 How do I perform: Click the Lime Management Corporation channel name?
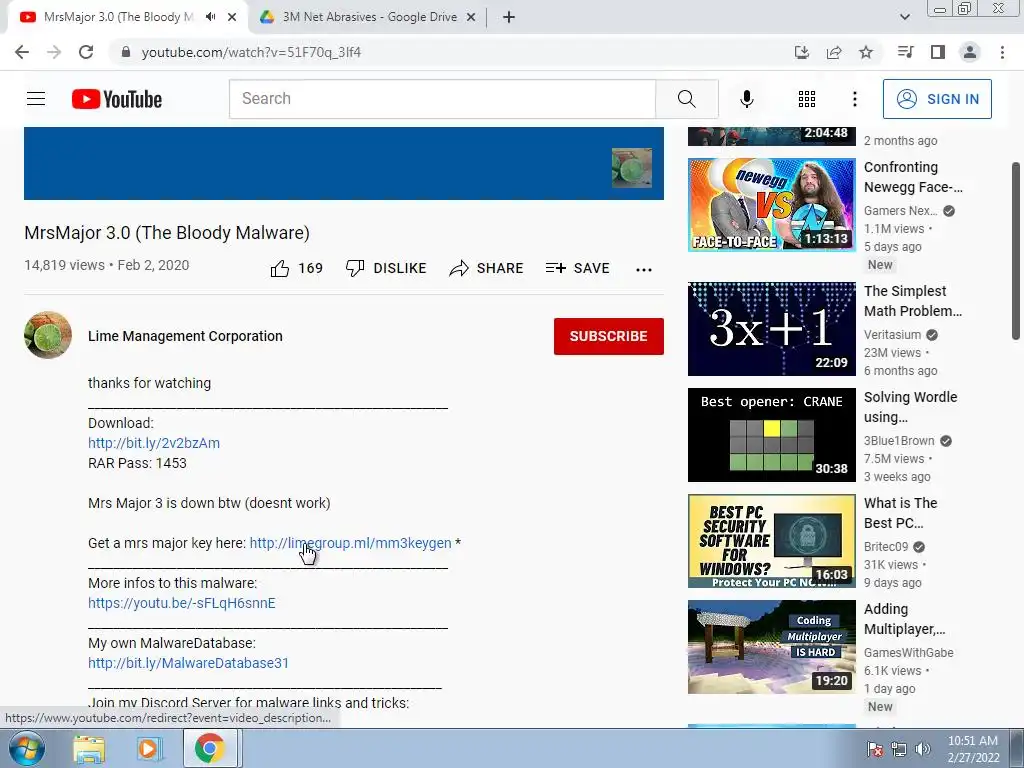coord(185,336)
